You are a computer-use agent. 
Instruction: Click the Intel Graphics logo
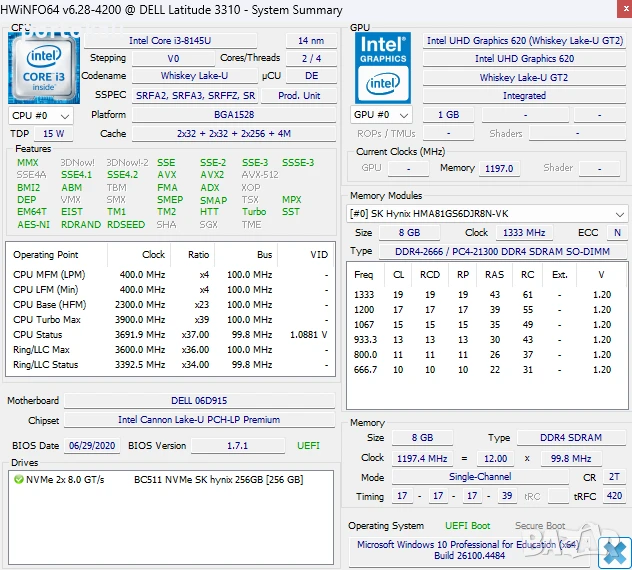[x=384, y=49]
